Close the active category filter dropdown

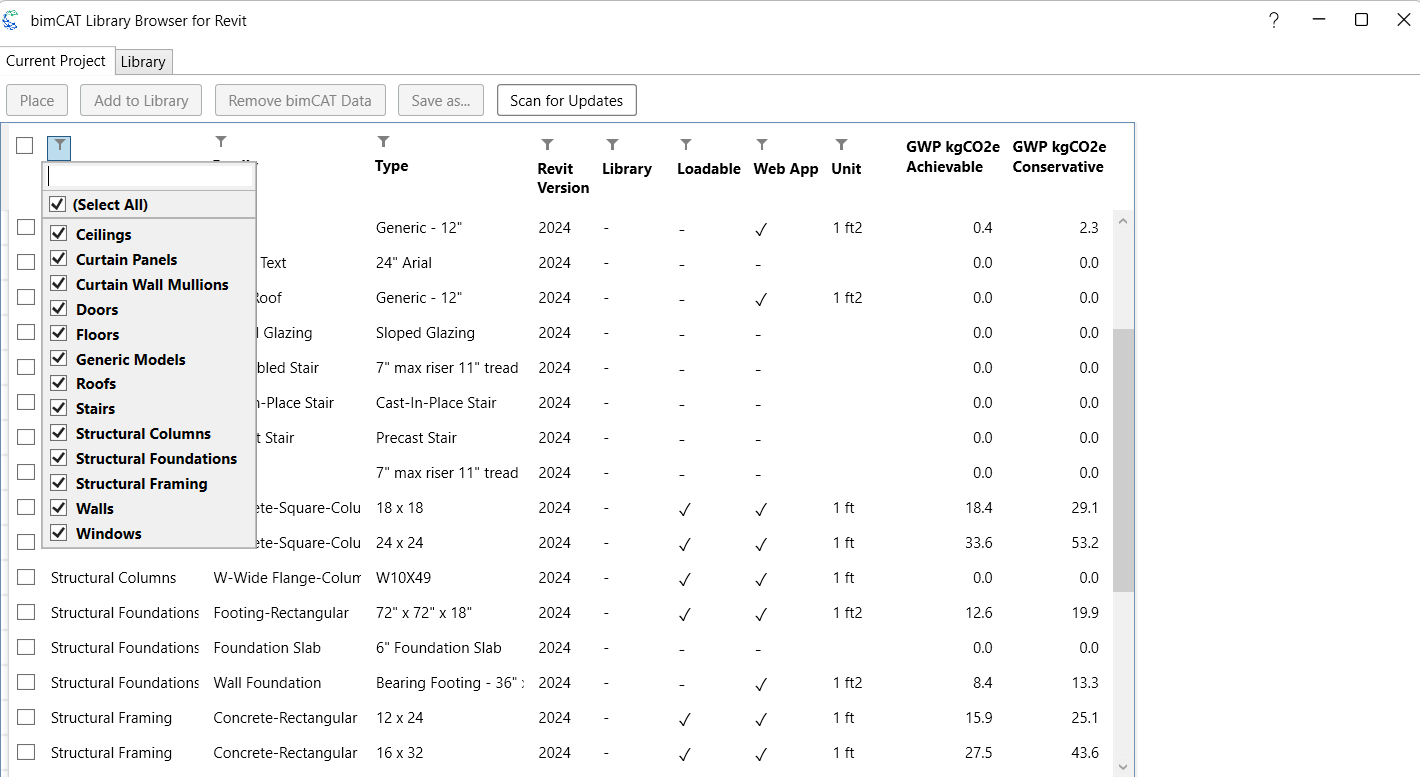point(60,147)
